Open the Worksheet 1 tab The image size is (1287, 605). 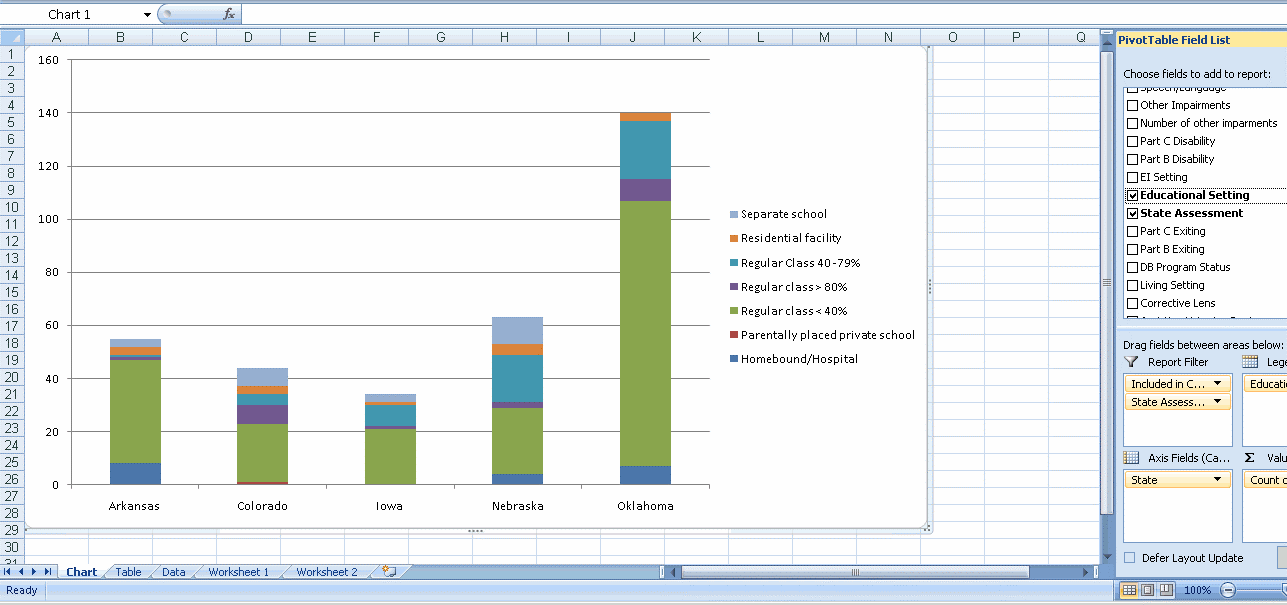[236, 571]
